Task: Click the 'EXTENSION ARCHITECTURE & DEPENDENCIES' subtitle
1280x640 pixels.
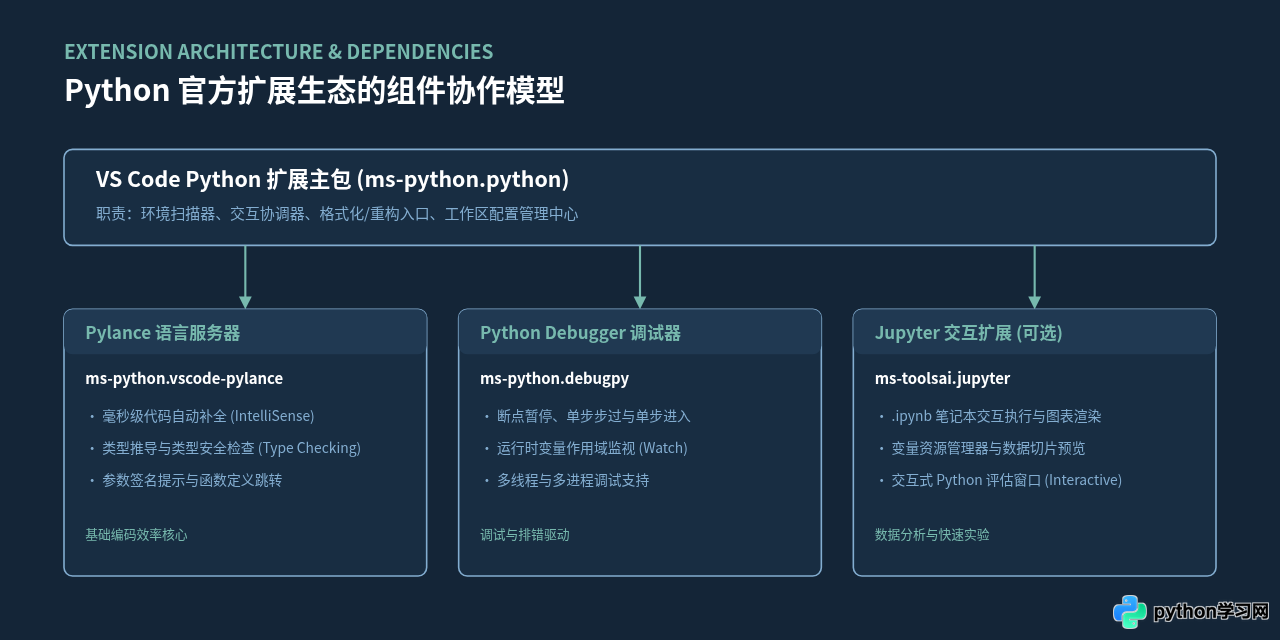Action: (279, 52)
